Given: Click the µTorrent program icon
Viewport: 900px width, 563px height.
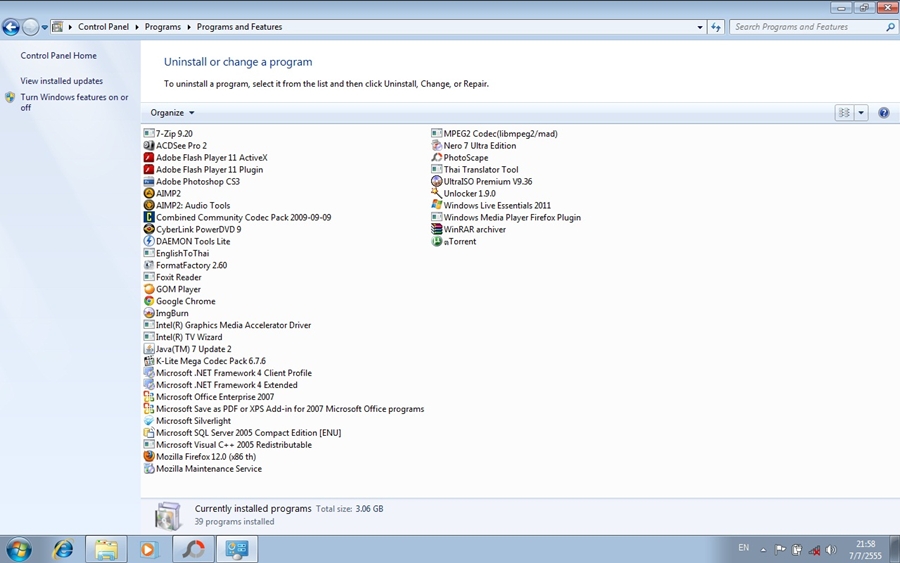Looking at the screenshot, I should coord(436,241).
